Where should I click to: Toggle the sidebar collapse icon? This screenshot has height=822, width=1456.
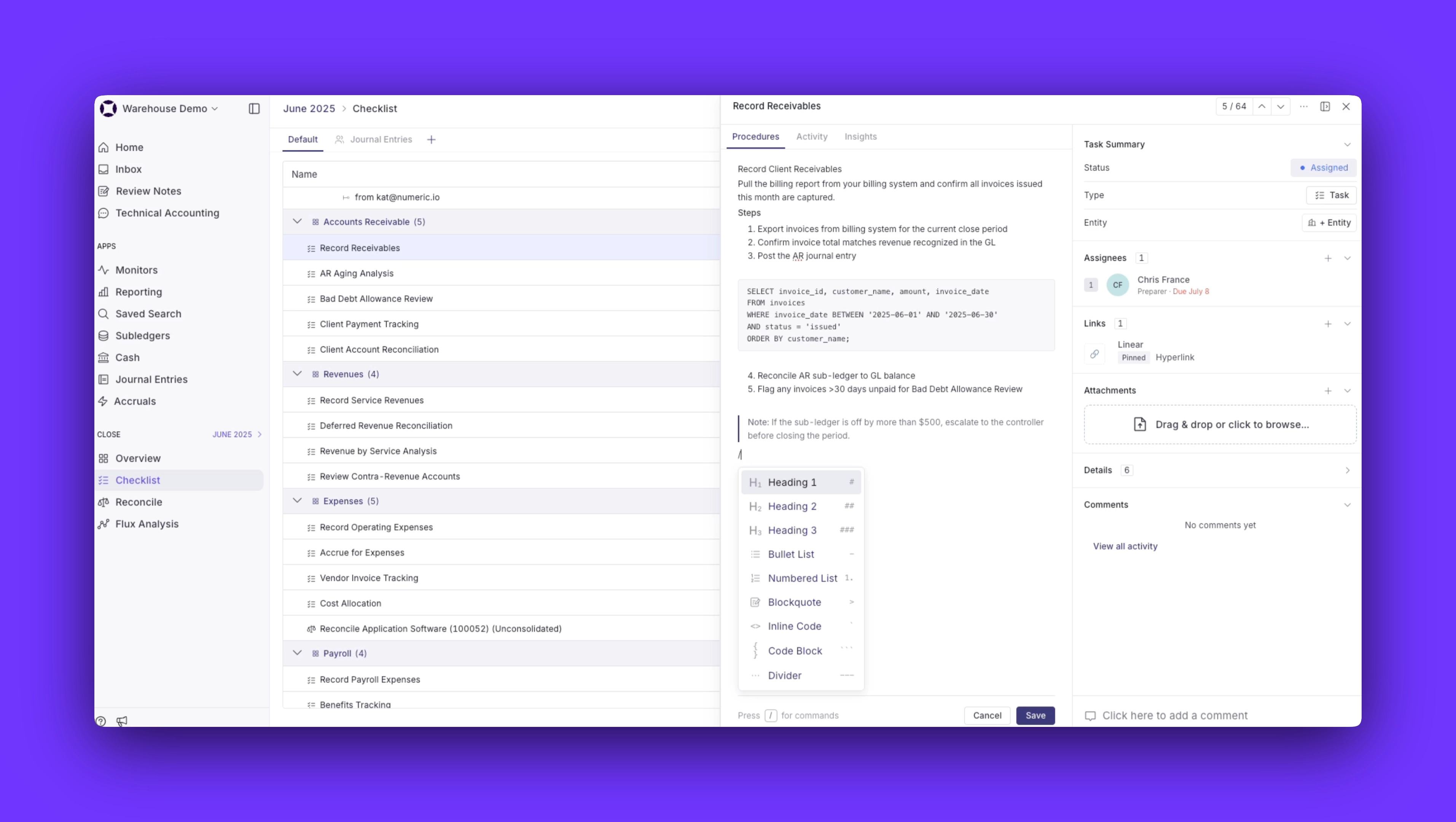(x=254, y=108)
